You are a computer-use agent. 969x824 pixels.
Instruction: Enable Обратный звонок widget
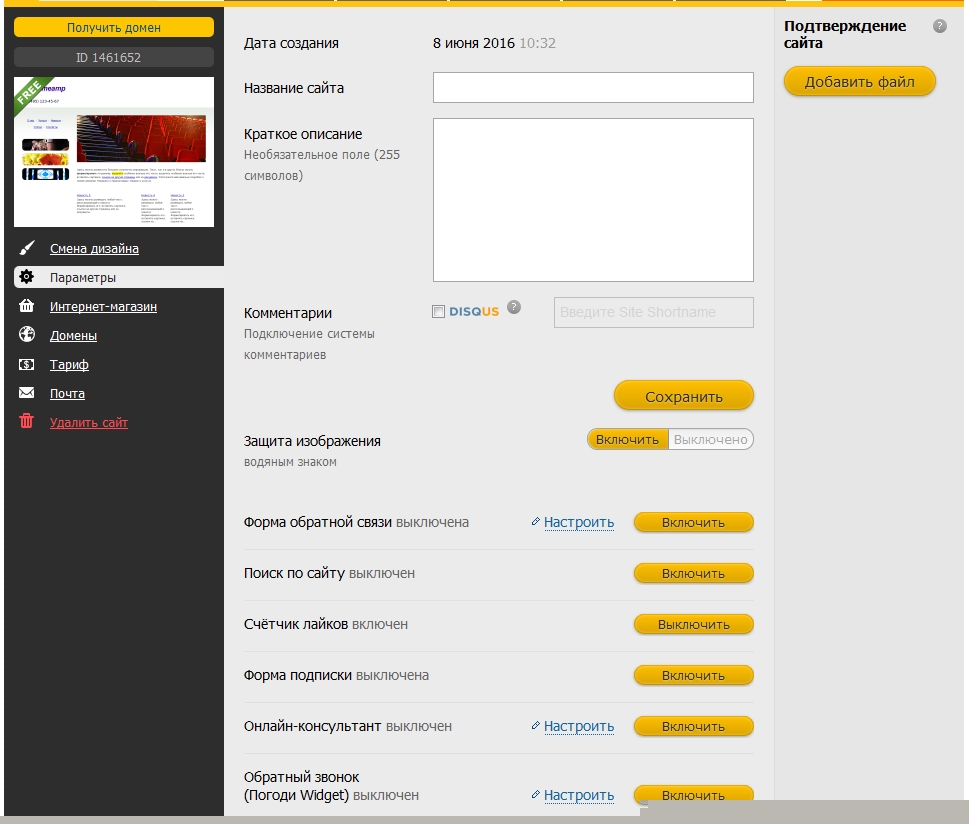tap(693, 794)
